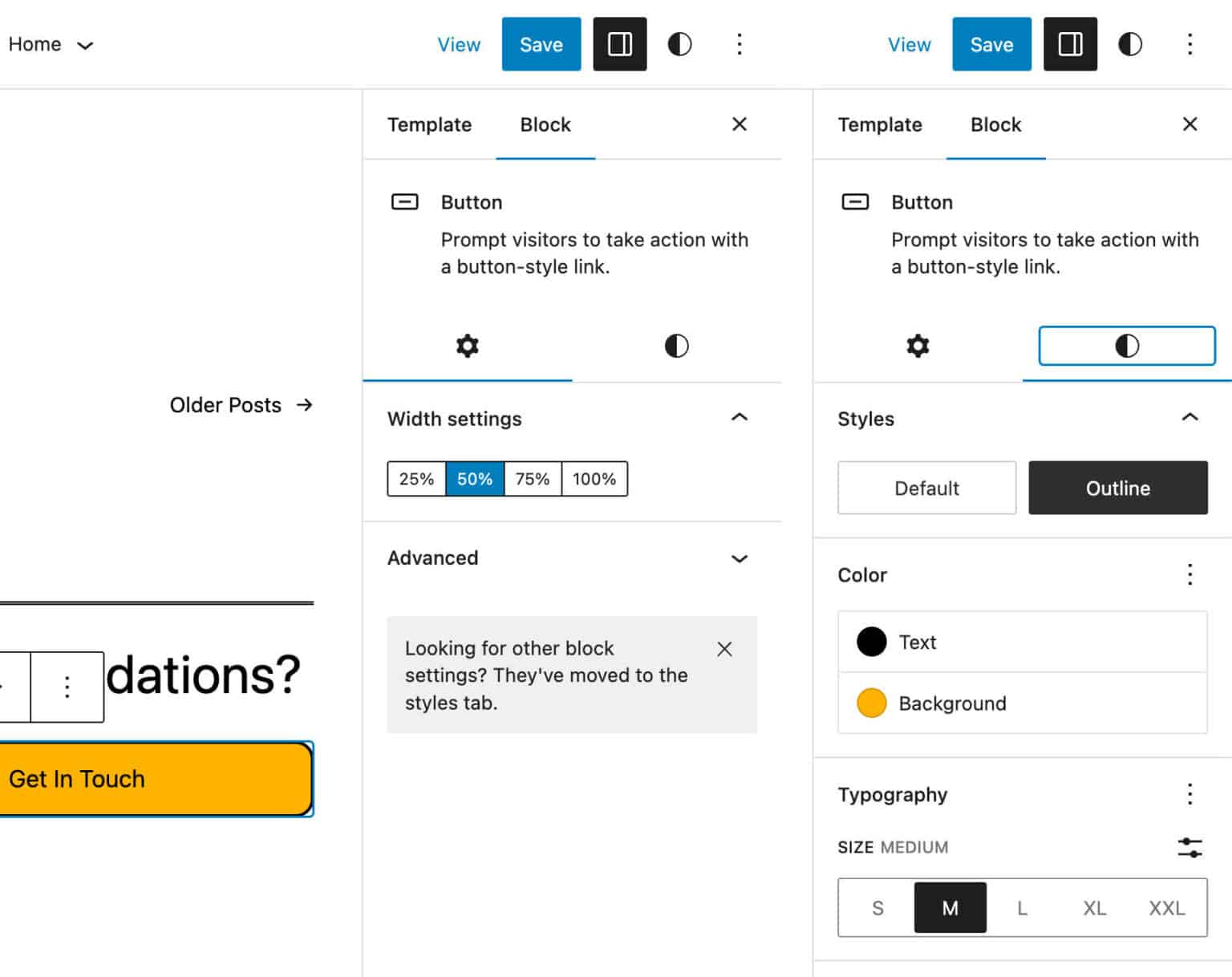Open options kebab menu in left toolbar
This screenshot has height=977, width=1232.
click(739, 44)
